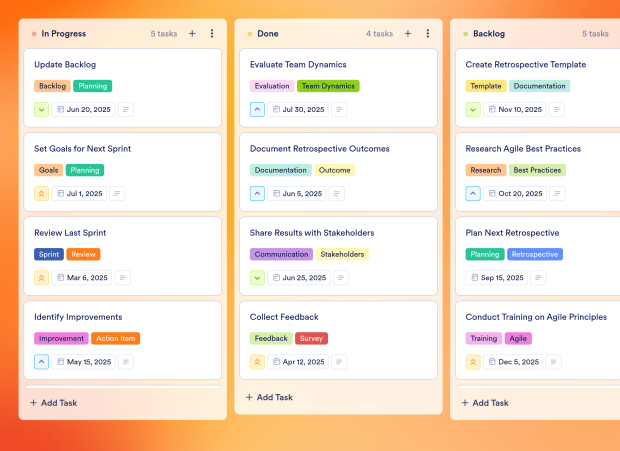
Task: Open description icon on Review Last Sprint card
Action: tap(123, 278)
